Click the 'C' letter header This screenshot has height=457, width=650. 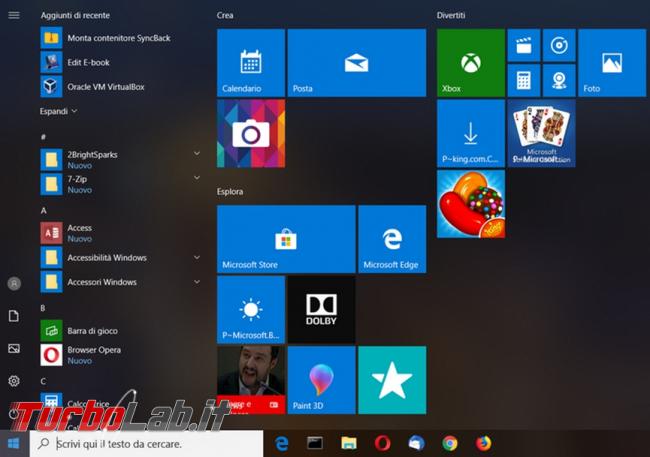coord(43,381)
